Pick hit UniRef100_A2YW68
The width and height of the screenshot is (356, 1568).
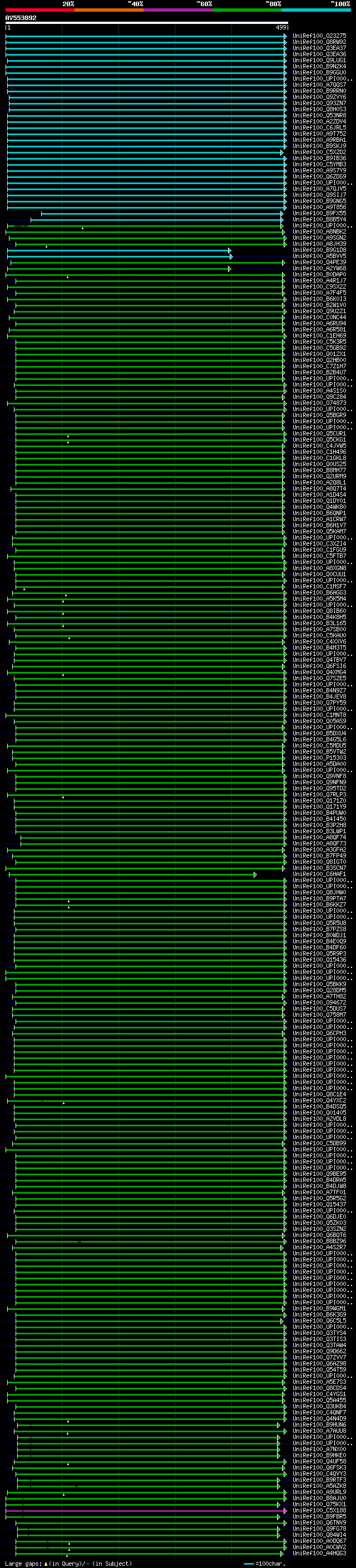319,269
